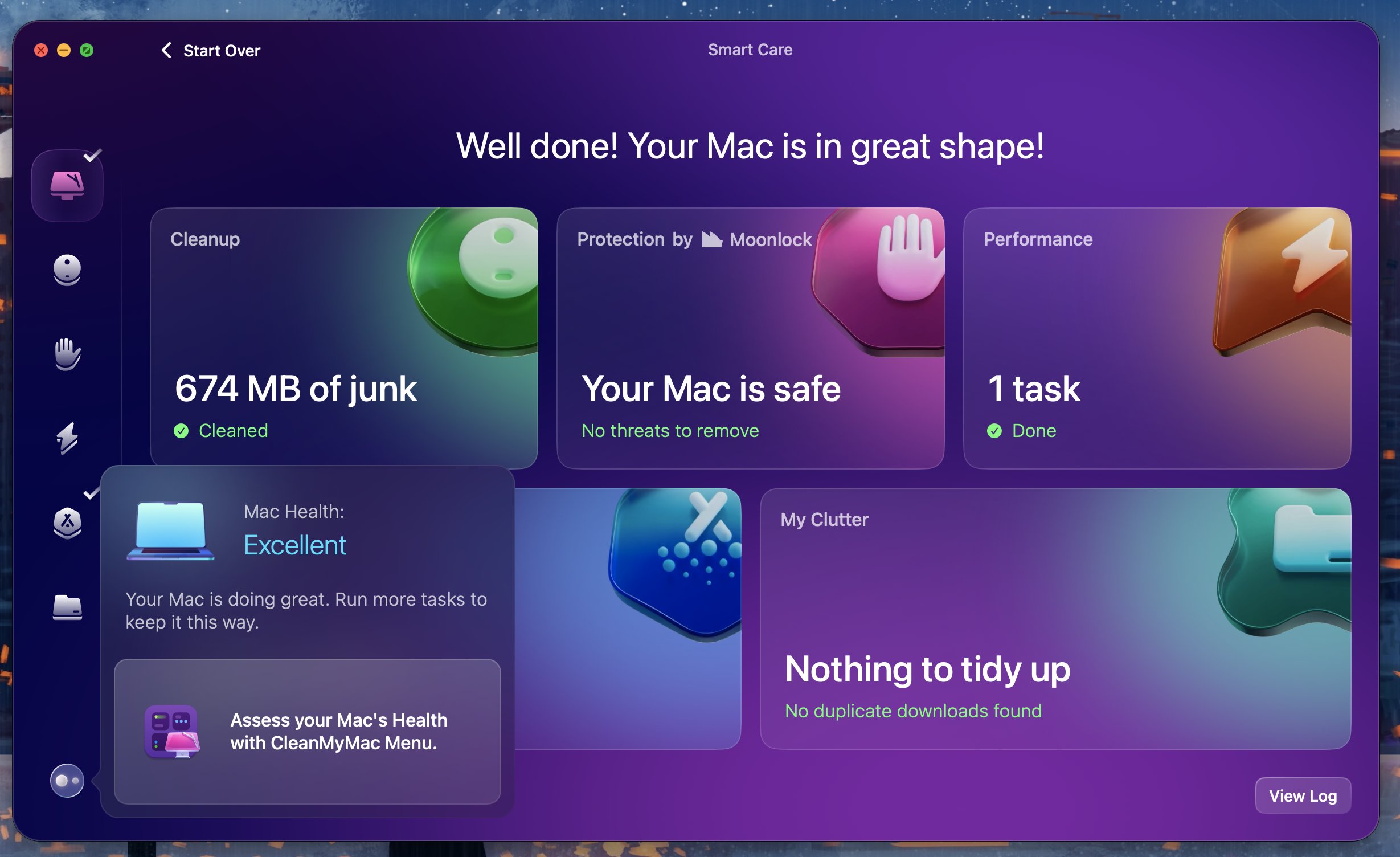Image resolution: width=1400 pixels, height=857 pixels.
Task: Click the back chevron beside Start Over
Action: pos(166,50)
